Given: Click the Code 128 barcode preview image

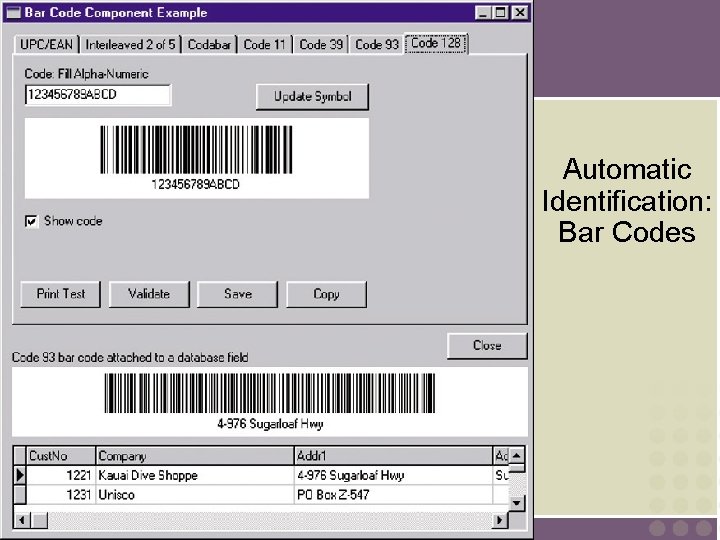Looking at the screenshot, I should pos(197,158).
